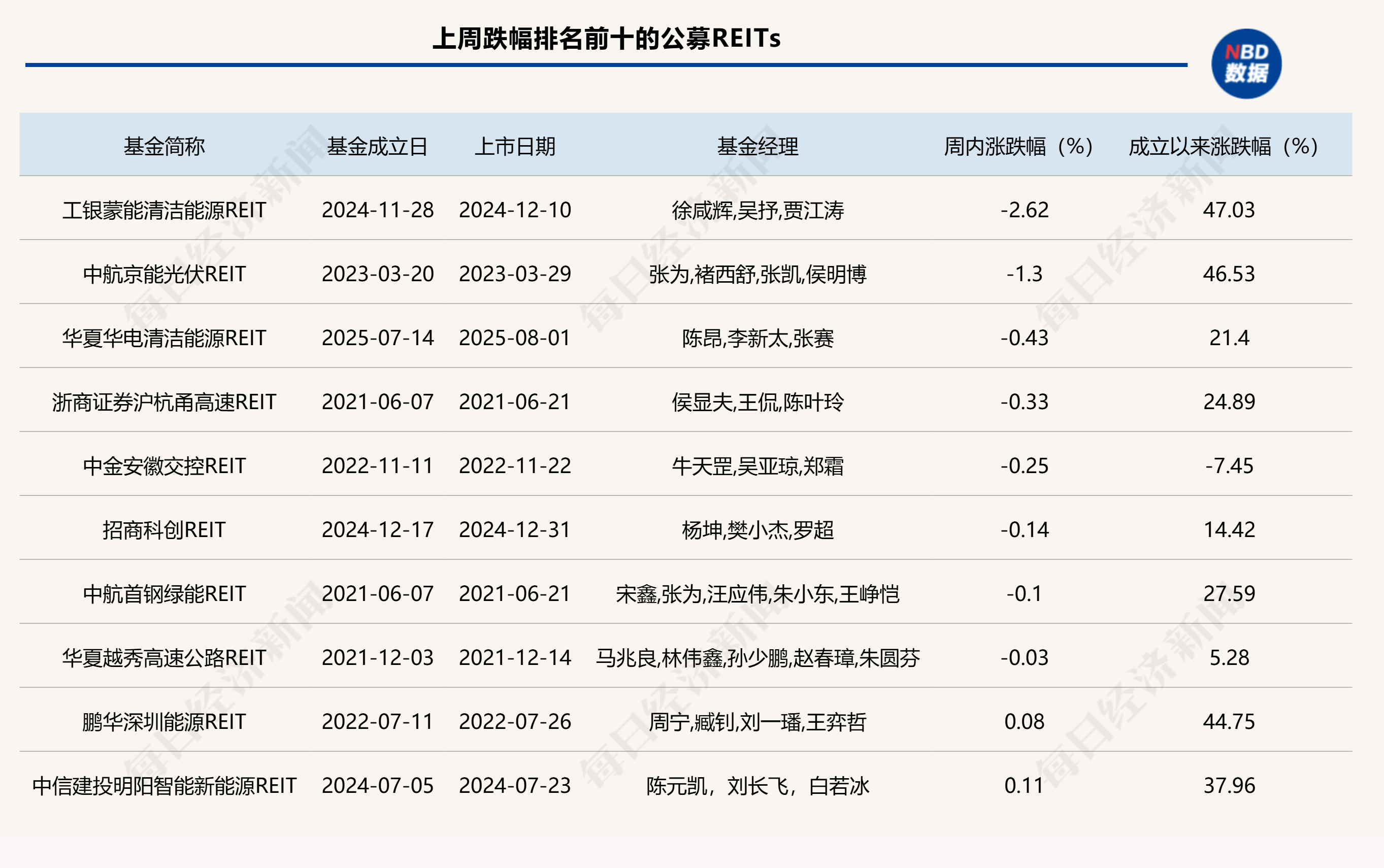Image resolution: width=1384 pixels, height=868 pixels.
Task: Click weekly change value 0.08
Action: pyautogui.click(x=1024, y=722)
